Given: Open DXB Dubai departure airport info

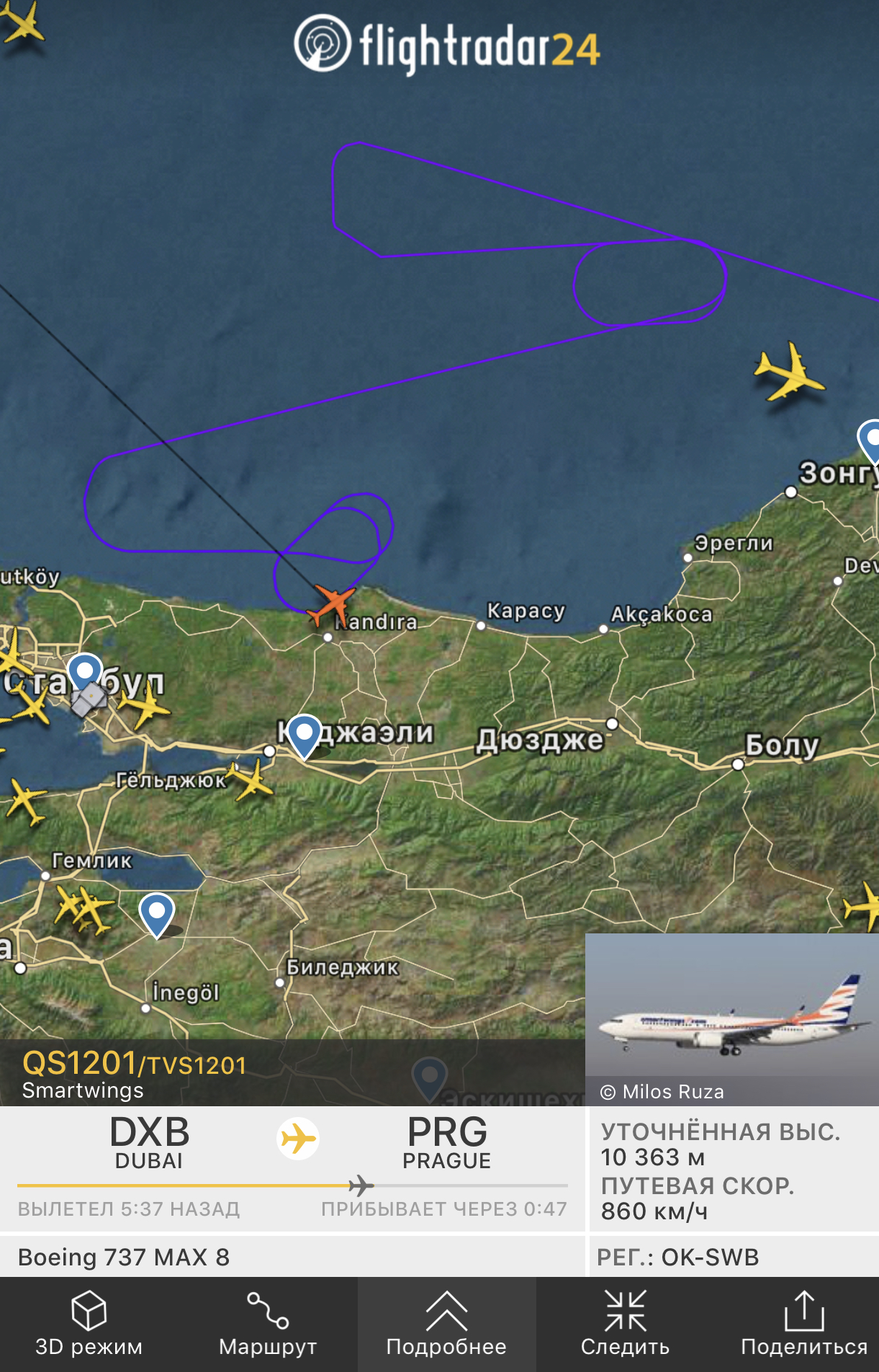Looking at the screenshot, I should [149, 1142].
